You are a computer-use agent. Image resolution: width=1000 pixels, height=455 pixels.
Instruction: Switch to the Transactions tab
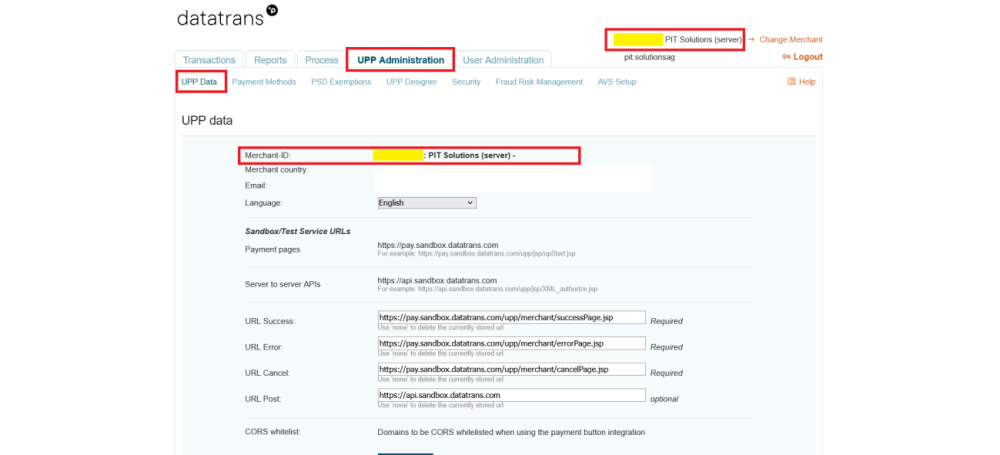(x=209, y=60)
